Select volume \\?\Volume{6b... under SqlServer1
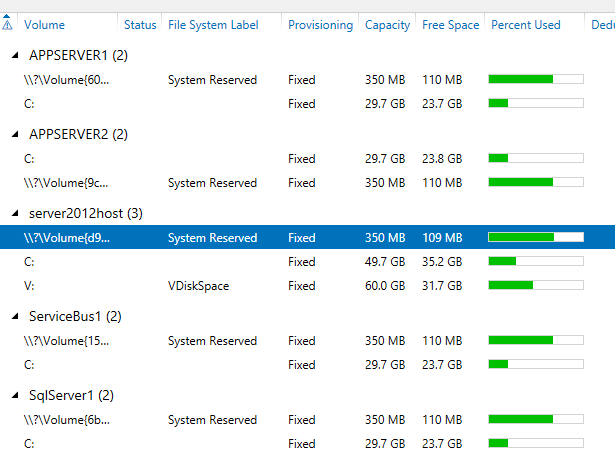The height and width of the screenshot is (463, 615). tap(308, 419)
